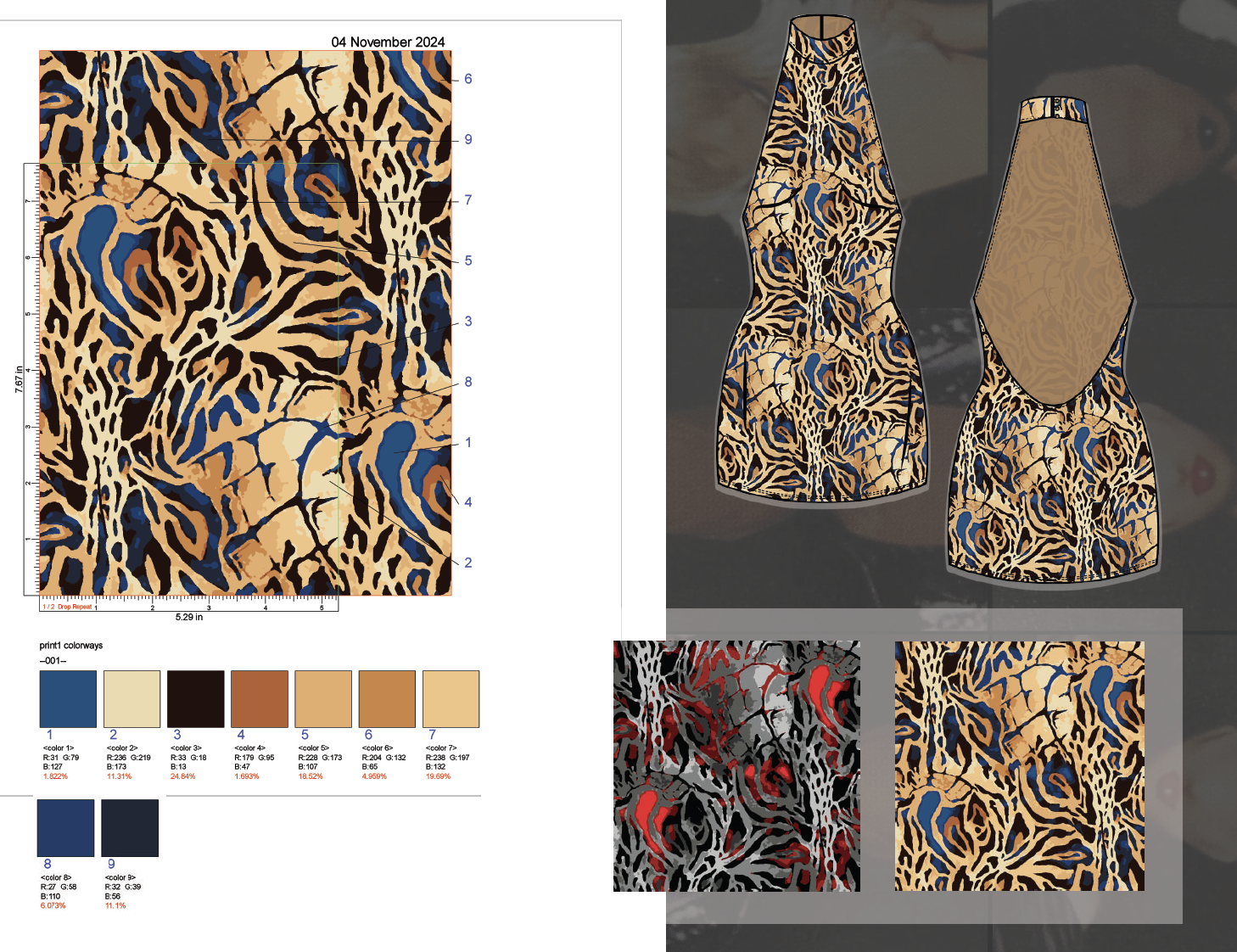Click the '7.67 in' height measurement
Image resolution: width=1237 pixels, height=952 pixels.
pyautogui.click(x=19, y=378)
